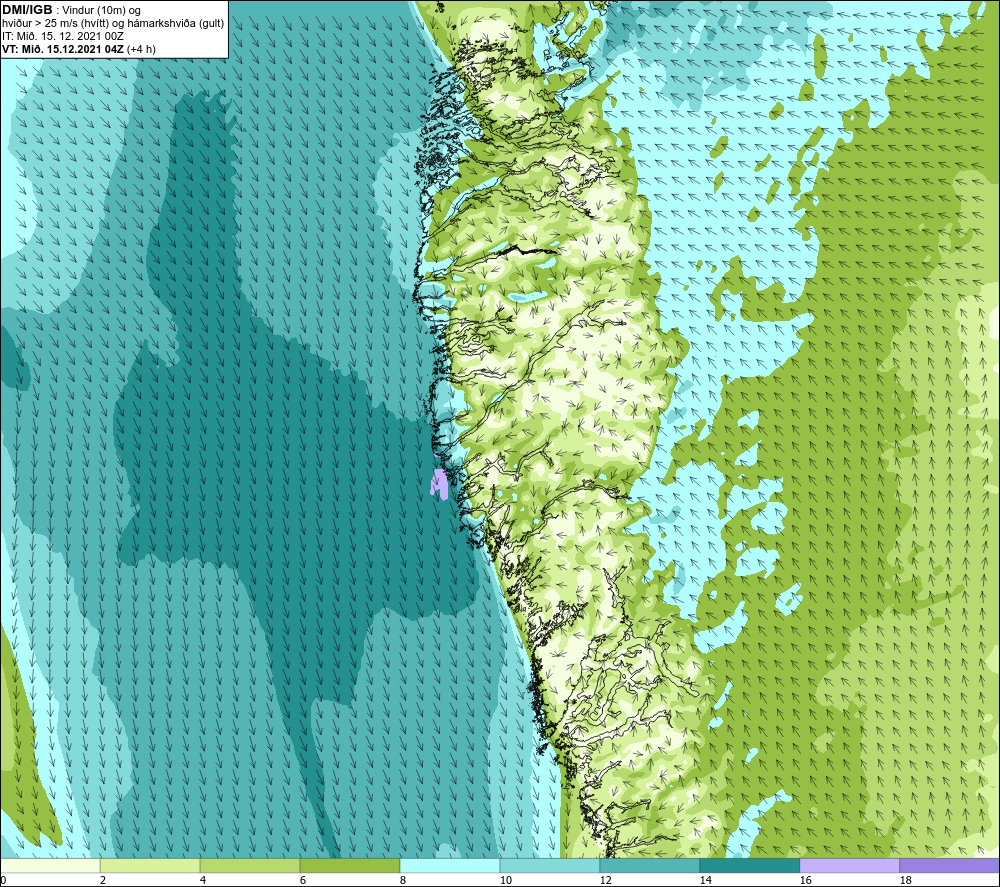The width and height of the screenshot is (1000, 887).
Task: Click the legend scale label '2'
Action: tap(103, 881)
